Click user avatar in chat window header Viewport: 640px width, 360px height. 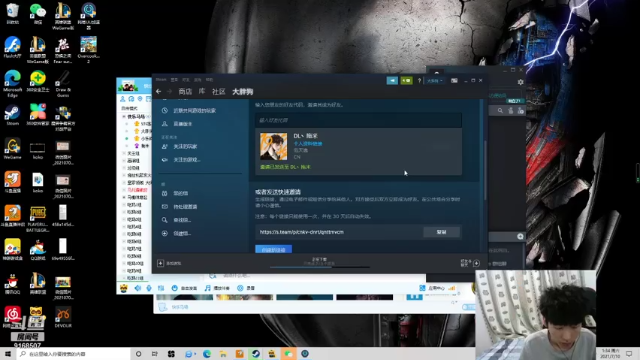(x=128, y=86)
